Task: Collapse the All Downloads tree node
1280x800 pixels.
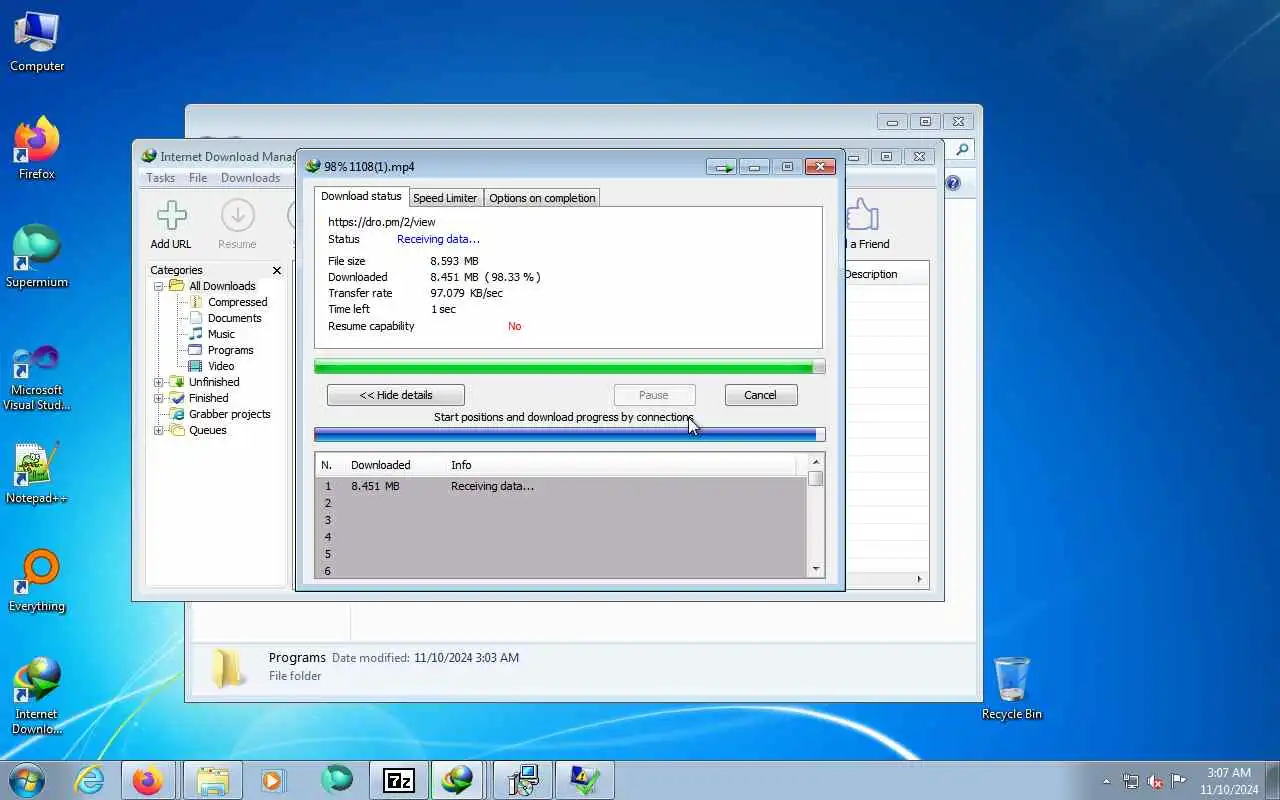Action: point(158,286)
